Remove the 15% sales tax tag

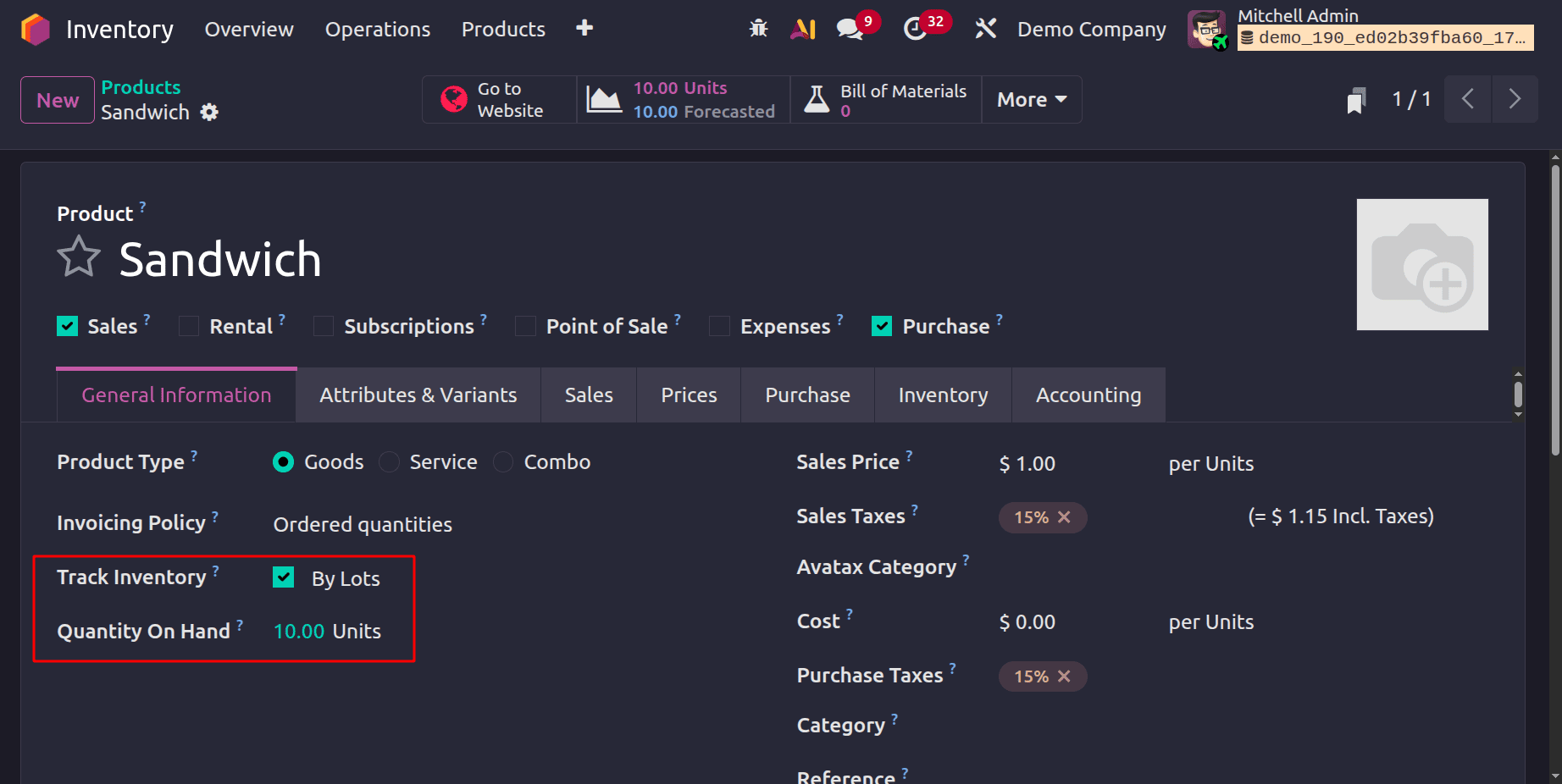coord(1066,517)
